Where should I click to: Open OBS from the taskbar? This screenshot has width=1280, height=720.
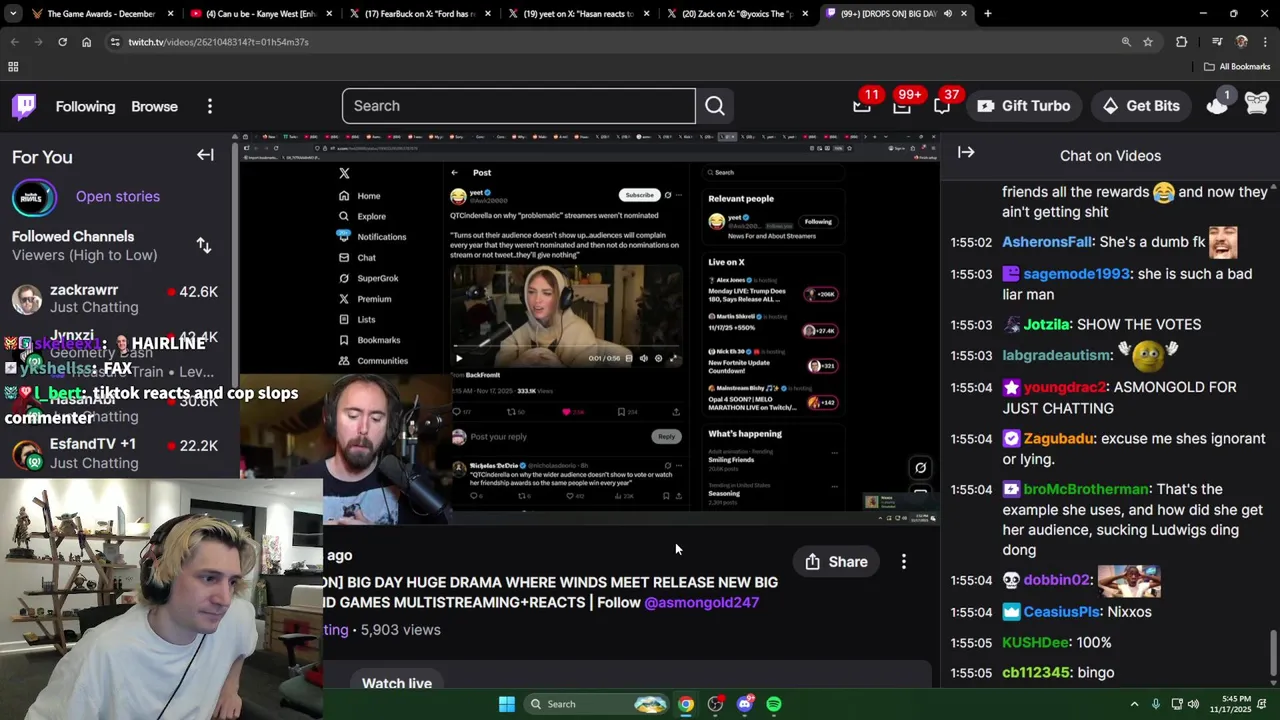tap(715, 704)
